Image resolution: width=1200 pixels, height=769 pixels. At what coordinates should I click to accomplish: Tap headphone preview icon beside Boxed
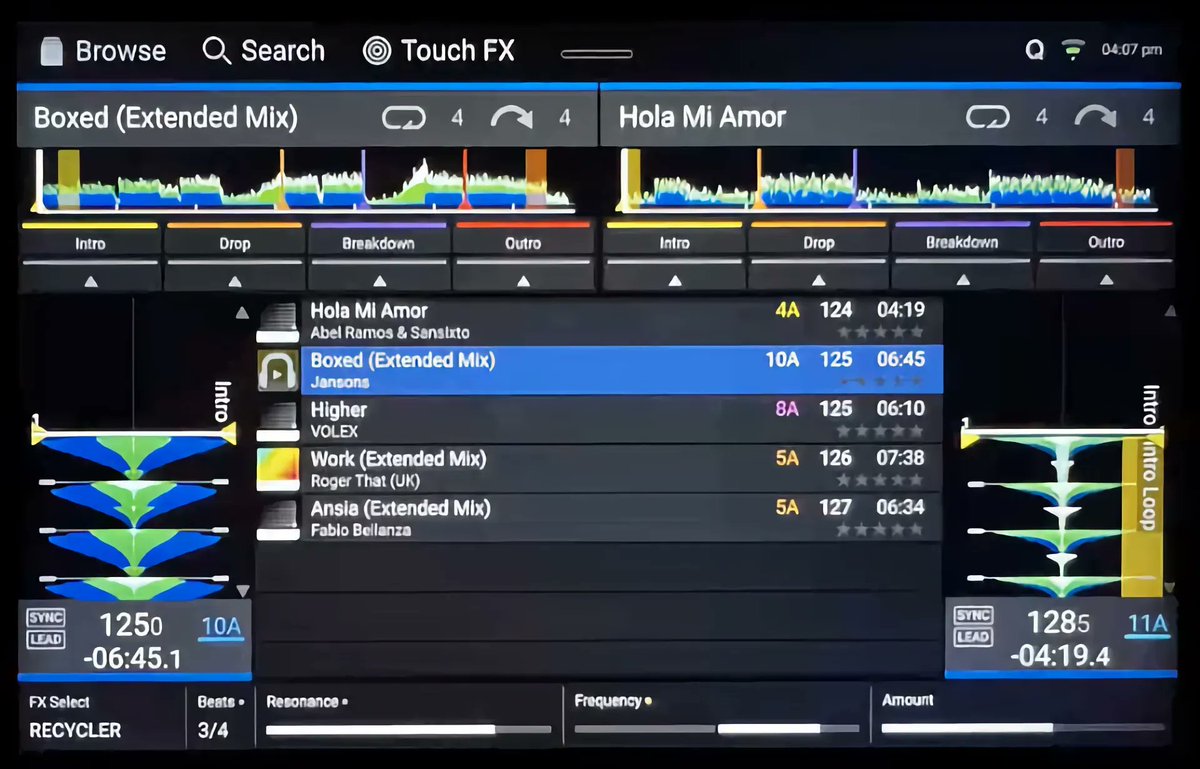278,370
